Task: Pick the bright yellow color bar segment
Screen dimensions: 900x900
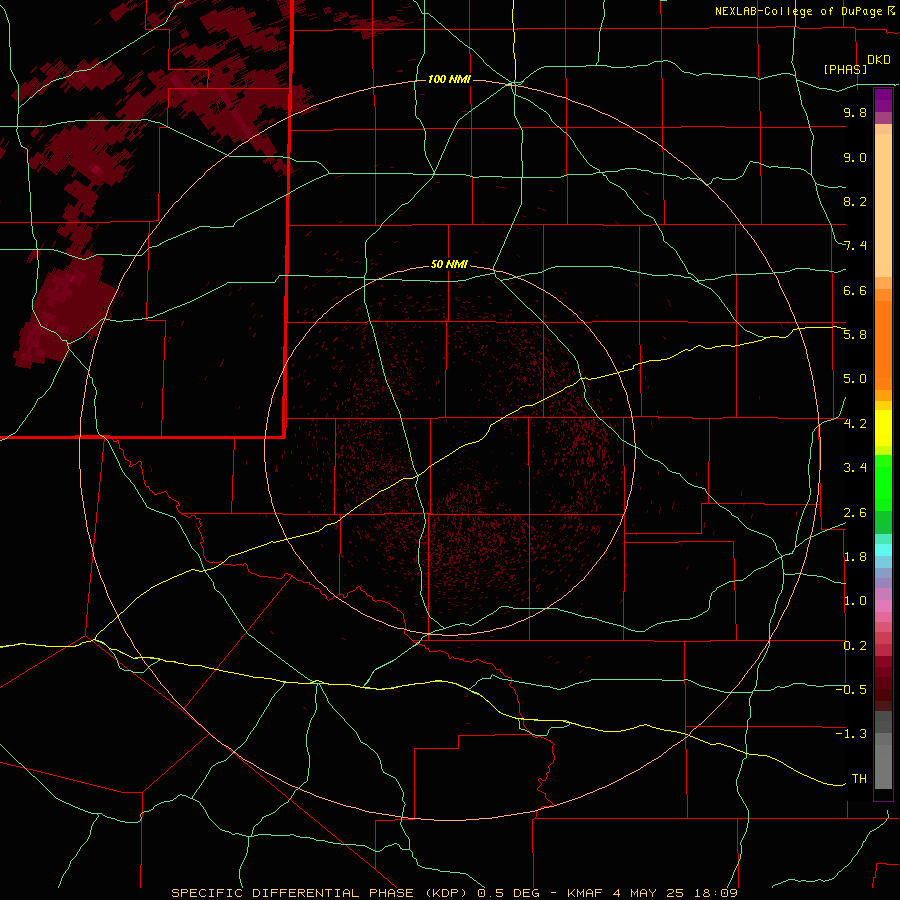Action: (883, 428)
